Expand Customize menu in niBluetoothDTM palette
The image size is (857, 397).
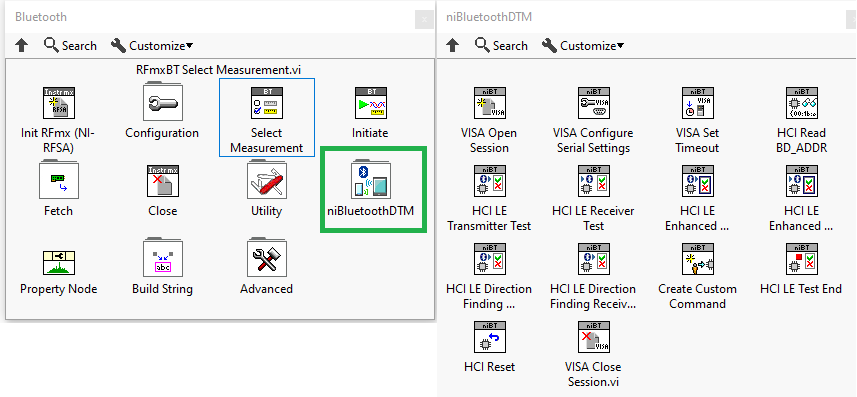[x=583, y=45]
